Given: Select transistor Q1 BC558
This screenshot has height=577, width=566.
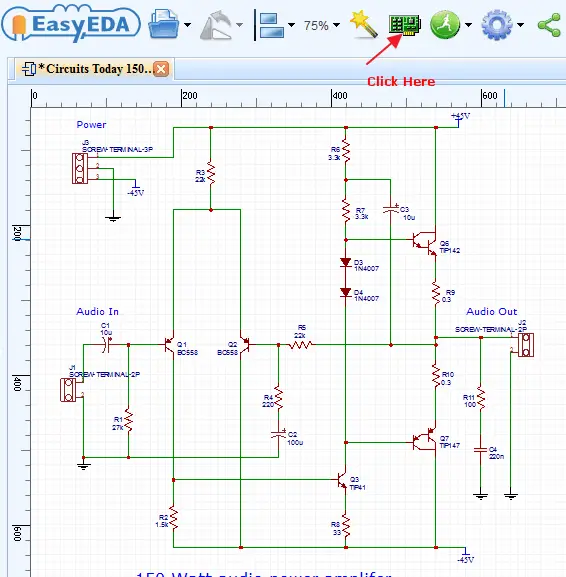Looking at the screenshot, I should tap(169, 345).
